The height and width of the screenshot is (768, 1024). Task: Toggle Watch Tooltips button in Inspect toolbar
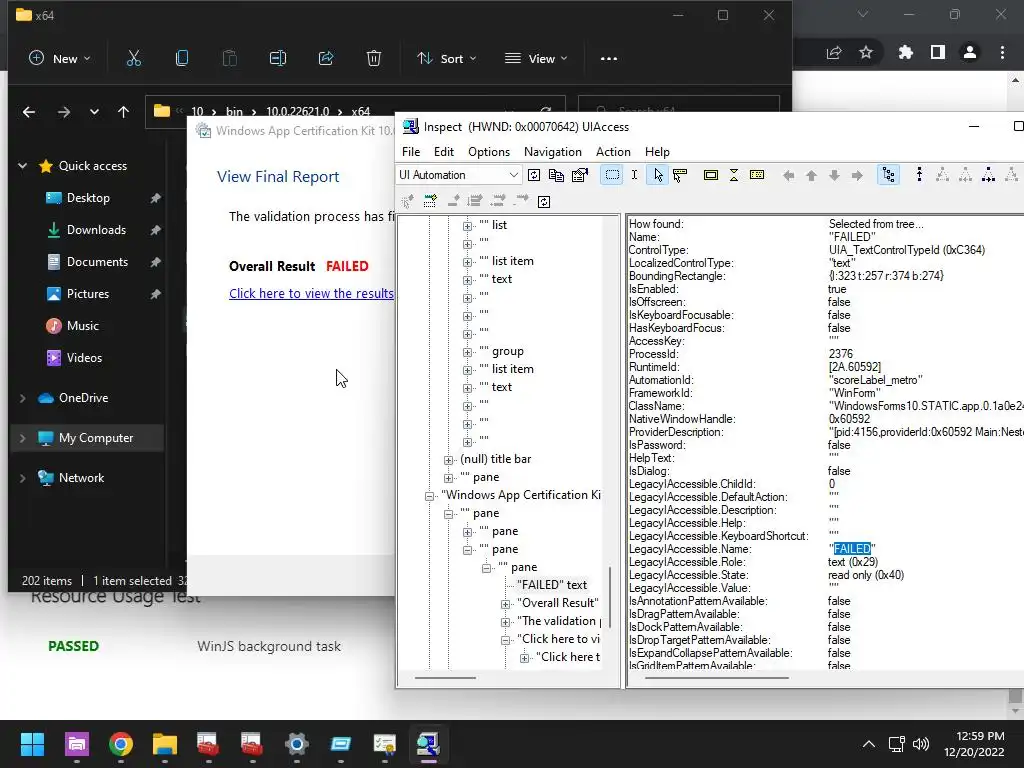[680, 175]
